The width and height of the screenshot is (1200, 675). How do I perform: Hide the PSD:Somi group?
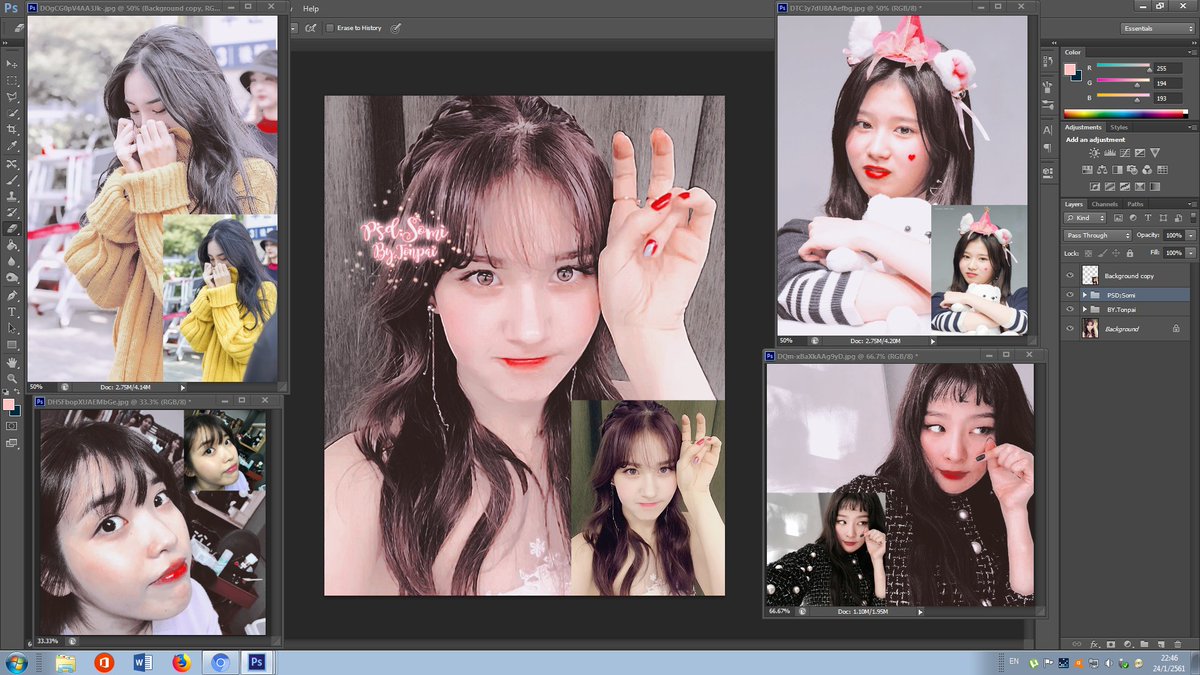(x=1070, y=295)
